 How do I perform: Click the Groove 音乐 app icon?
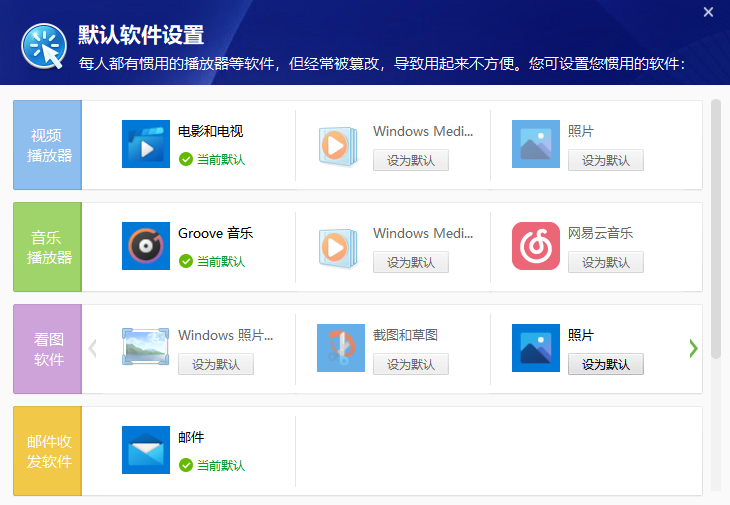[146, 247]
